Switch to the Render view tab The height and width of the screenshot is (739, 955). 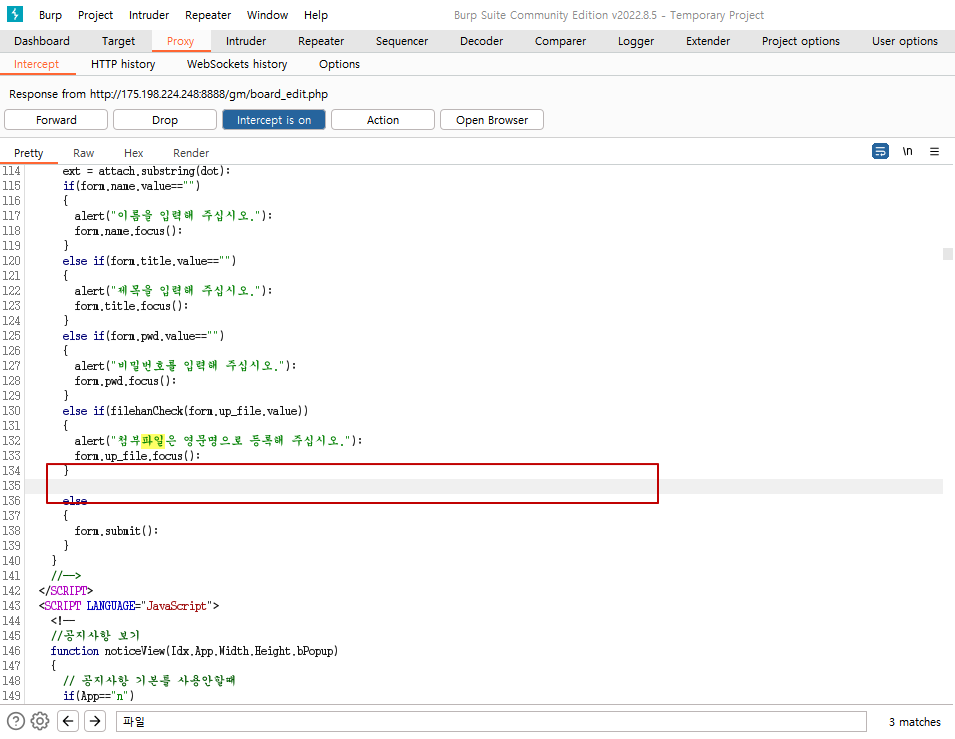191,153
